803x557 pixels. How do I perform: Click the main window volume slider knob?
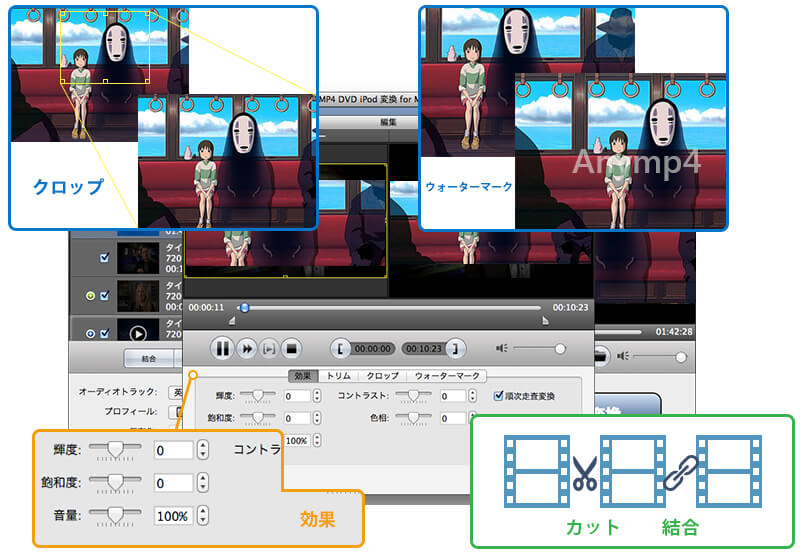[681, 357]
